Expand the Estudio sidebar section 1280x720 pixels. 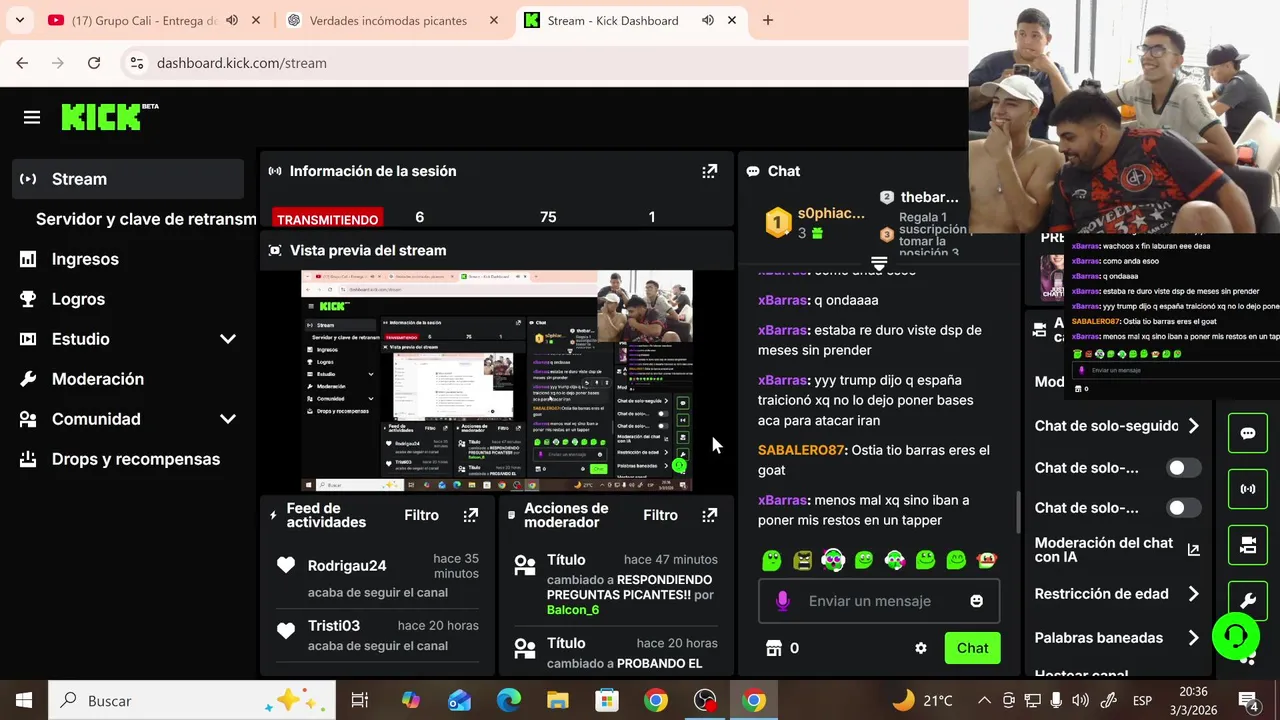pos(228,339)
